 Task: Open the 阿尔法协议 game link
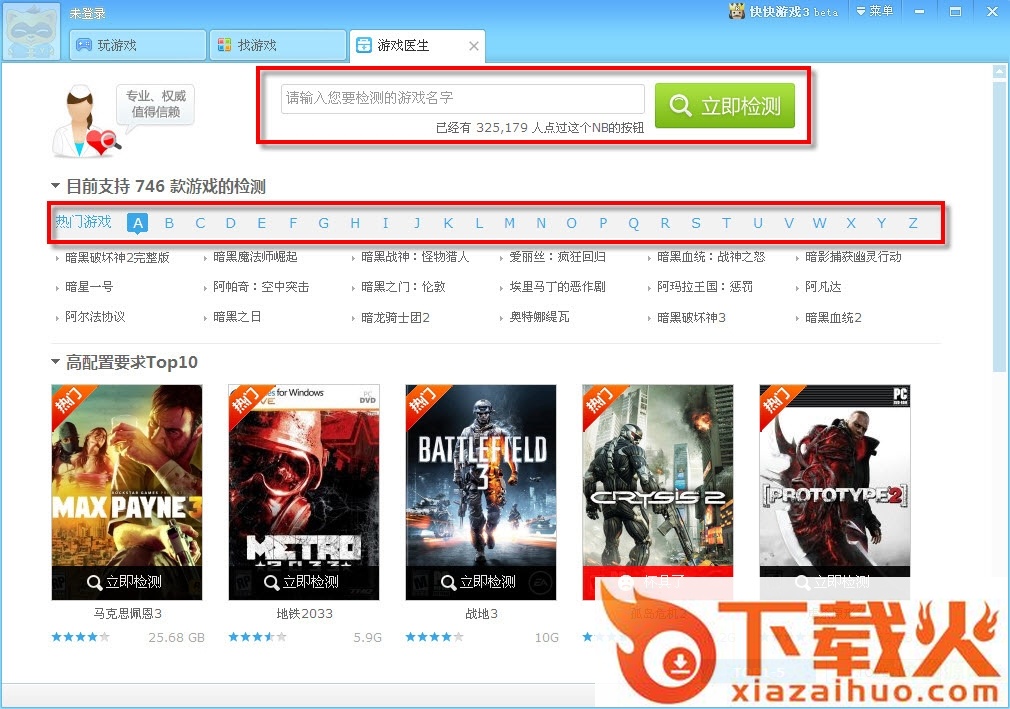click(x=95, y=317)
